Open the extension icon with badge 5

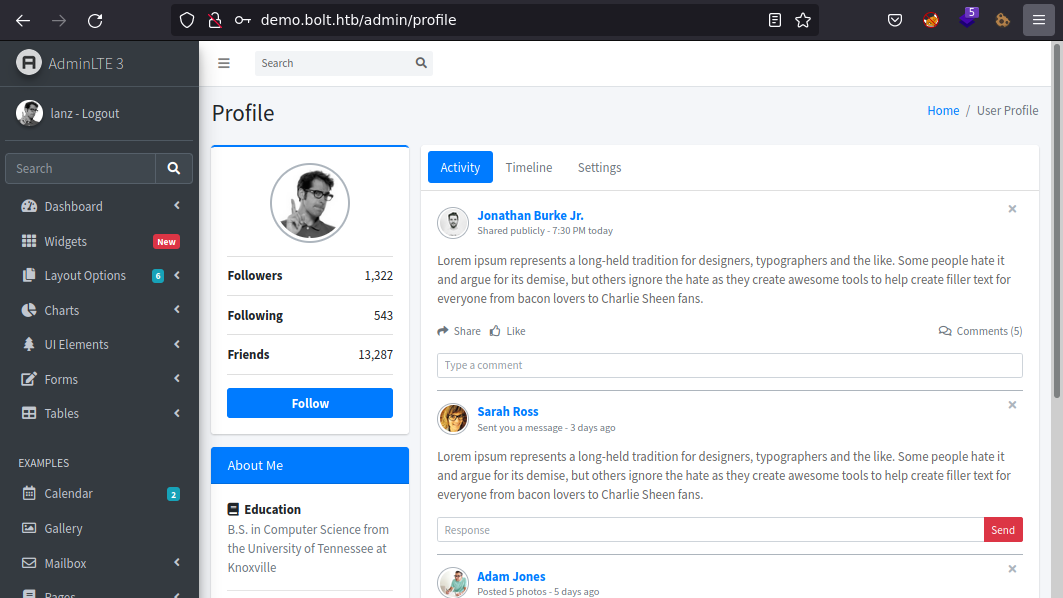click(968, 18)
